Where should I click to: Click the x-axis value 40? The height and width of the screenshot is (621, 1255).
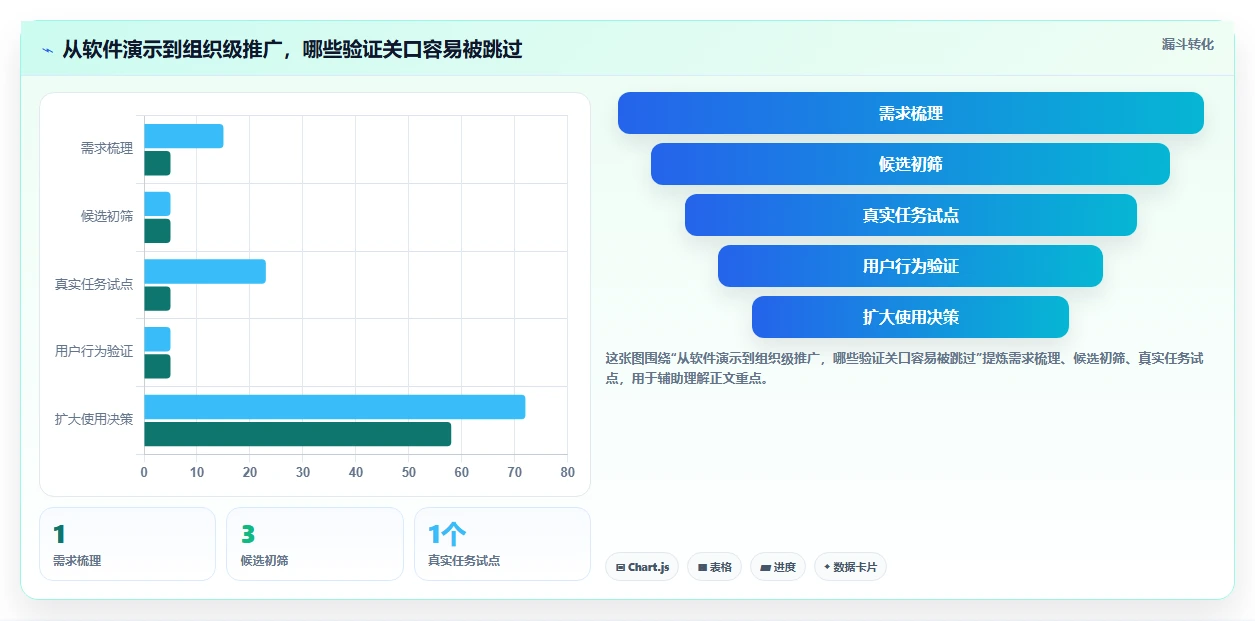pyautogui.click(x=356, y=472)
